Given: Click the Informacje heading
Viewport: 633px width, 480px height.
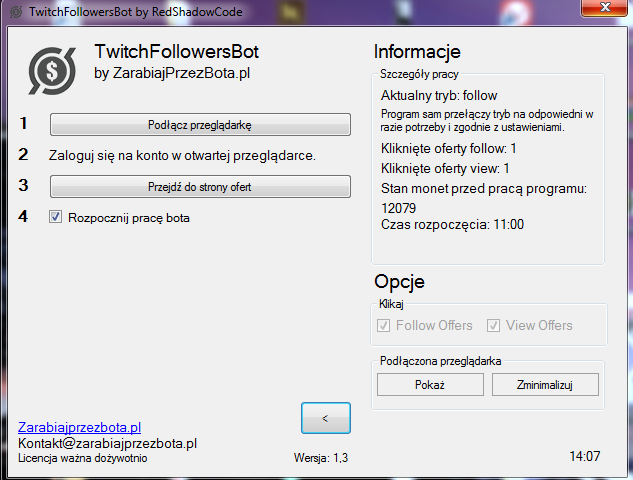Looking at the screenshot, I should pos(417,52).
